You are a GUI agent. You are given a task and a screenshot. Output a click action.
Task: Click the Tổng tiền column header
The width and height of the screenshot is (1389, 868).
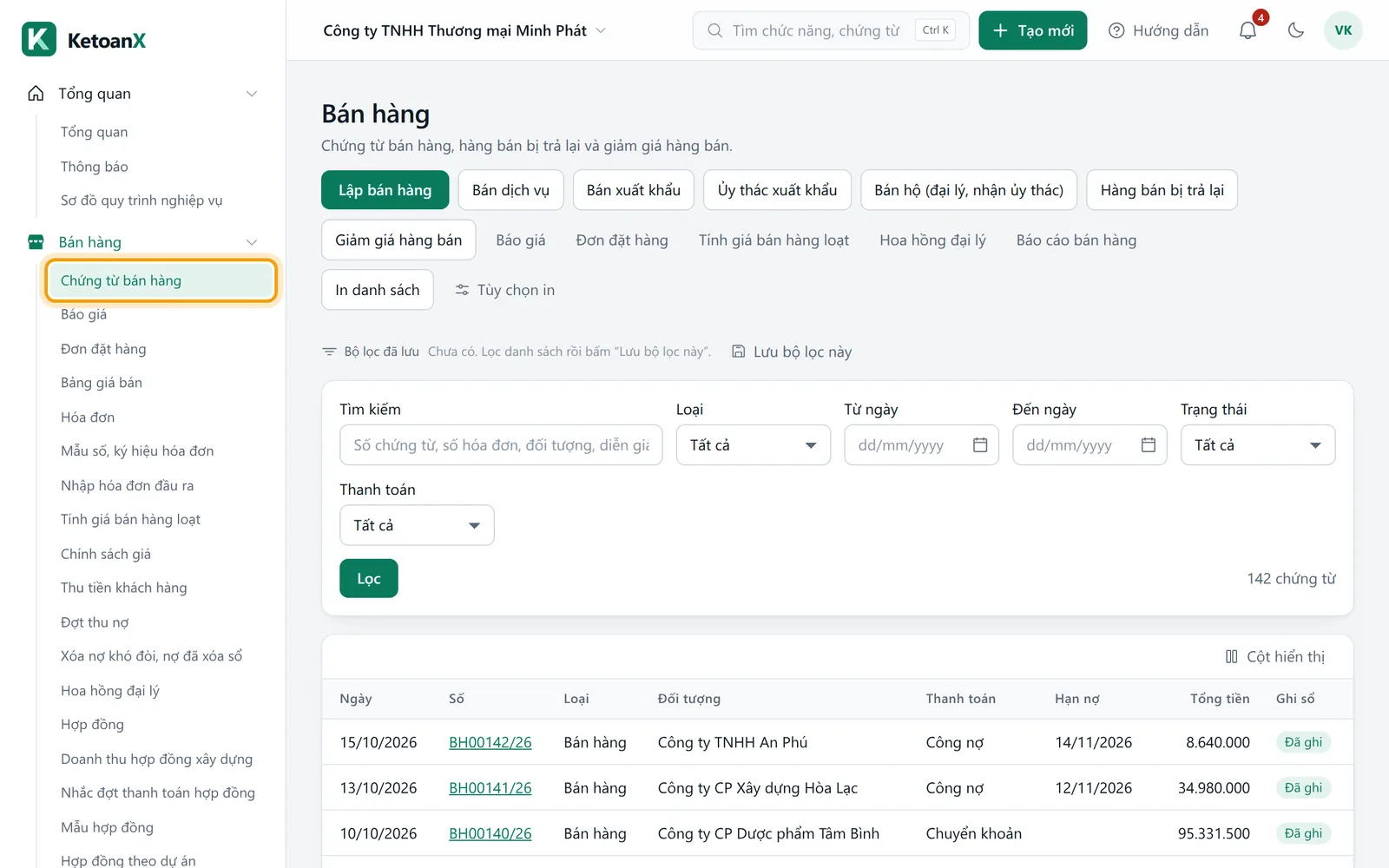[1220, 699]
